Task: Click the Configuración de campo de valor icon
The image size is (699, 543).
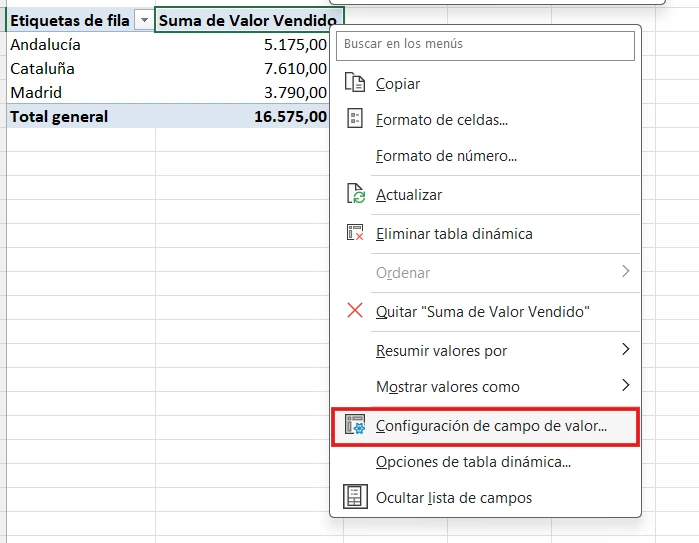Action: 355,425
